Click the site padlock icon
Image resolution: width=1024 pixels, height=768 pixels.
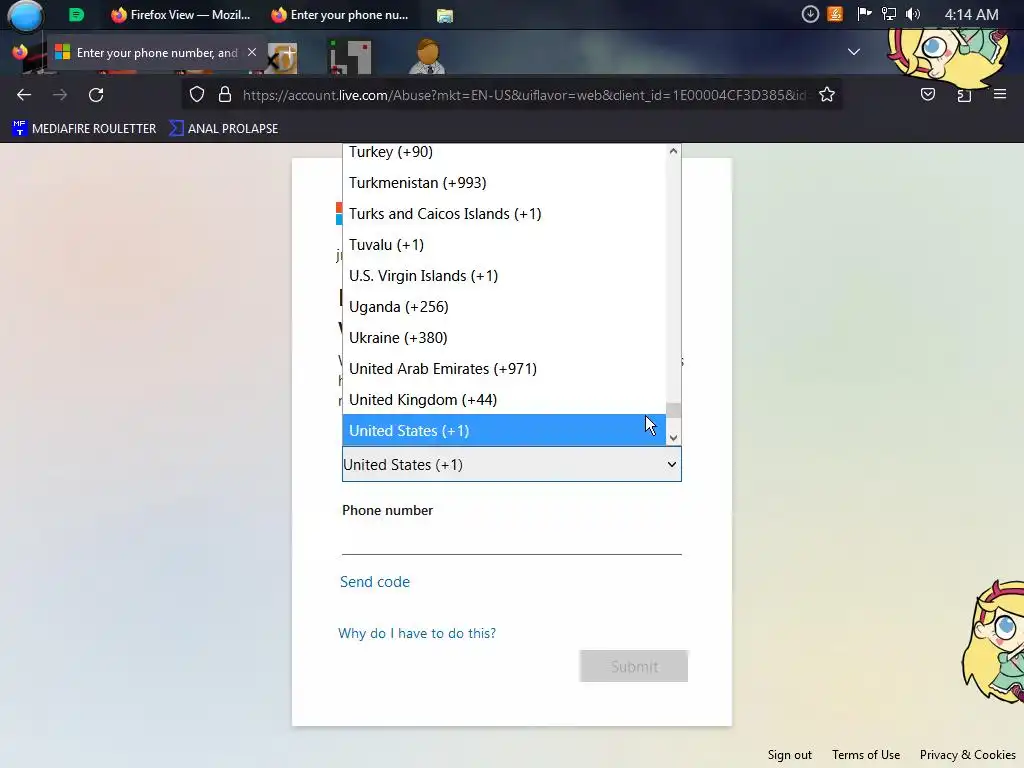tap(225, 95)
